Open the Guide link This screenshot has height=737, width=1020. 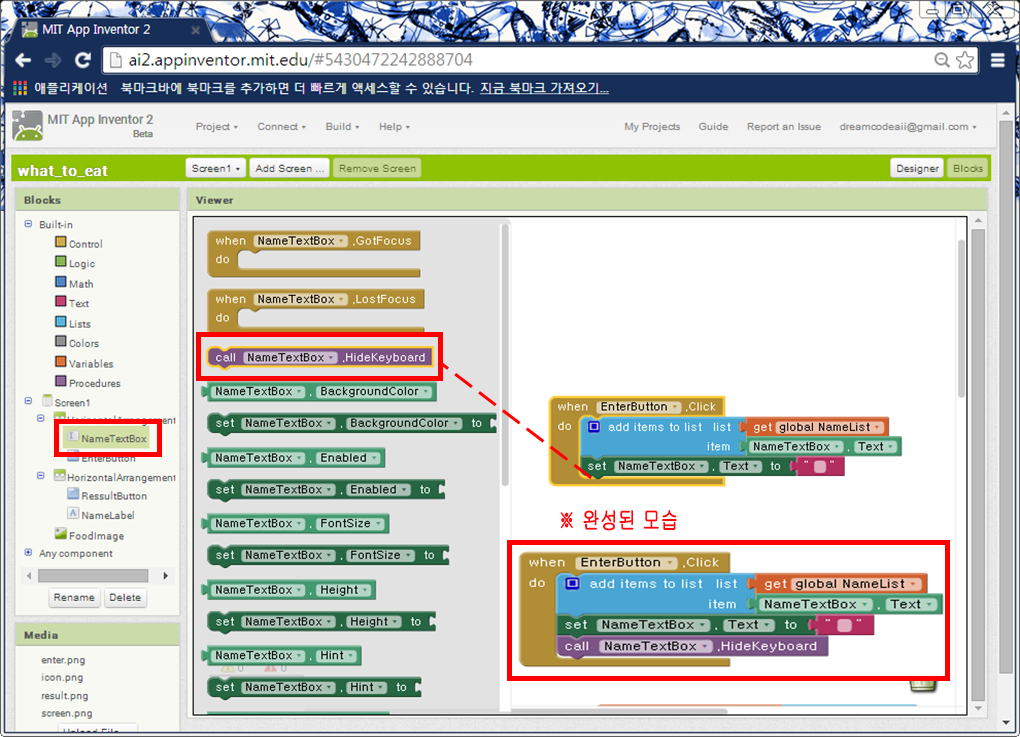pyautogui.click(x=713, y=127)
